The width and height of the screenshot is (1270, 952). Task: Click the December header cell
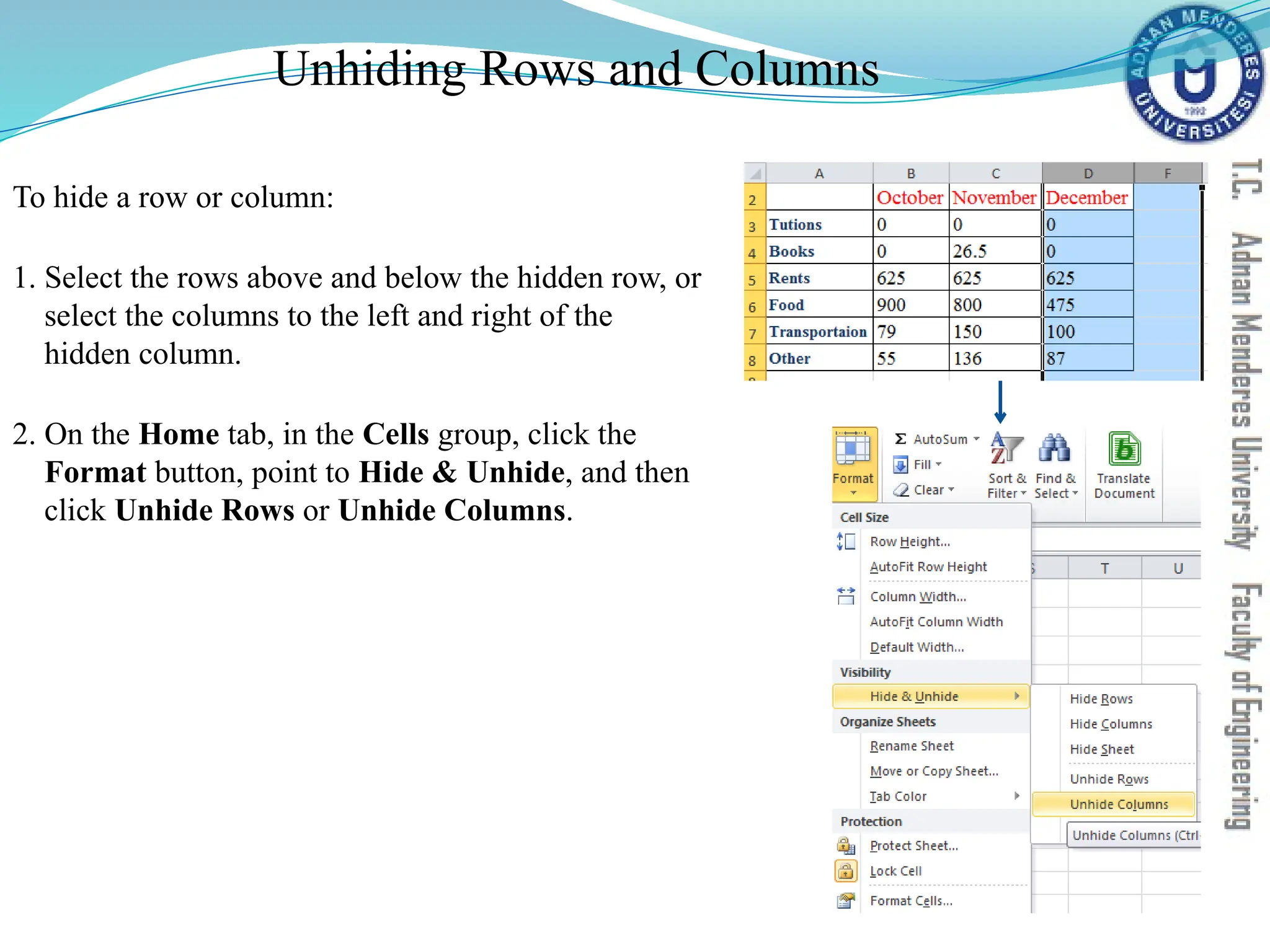point(1088,197)
